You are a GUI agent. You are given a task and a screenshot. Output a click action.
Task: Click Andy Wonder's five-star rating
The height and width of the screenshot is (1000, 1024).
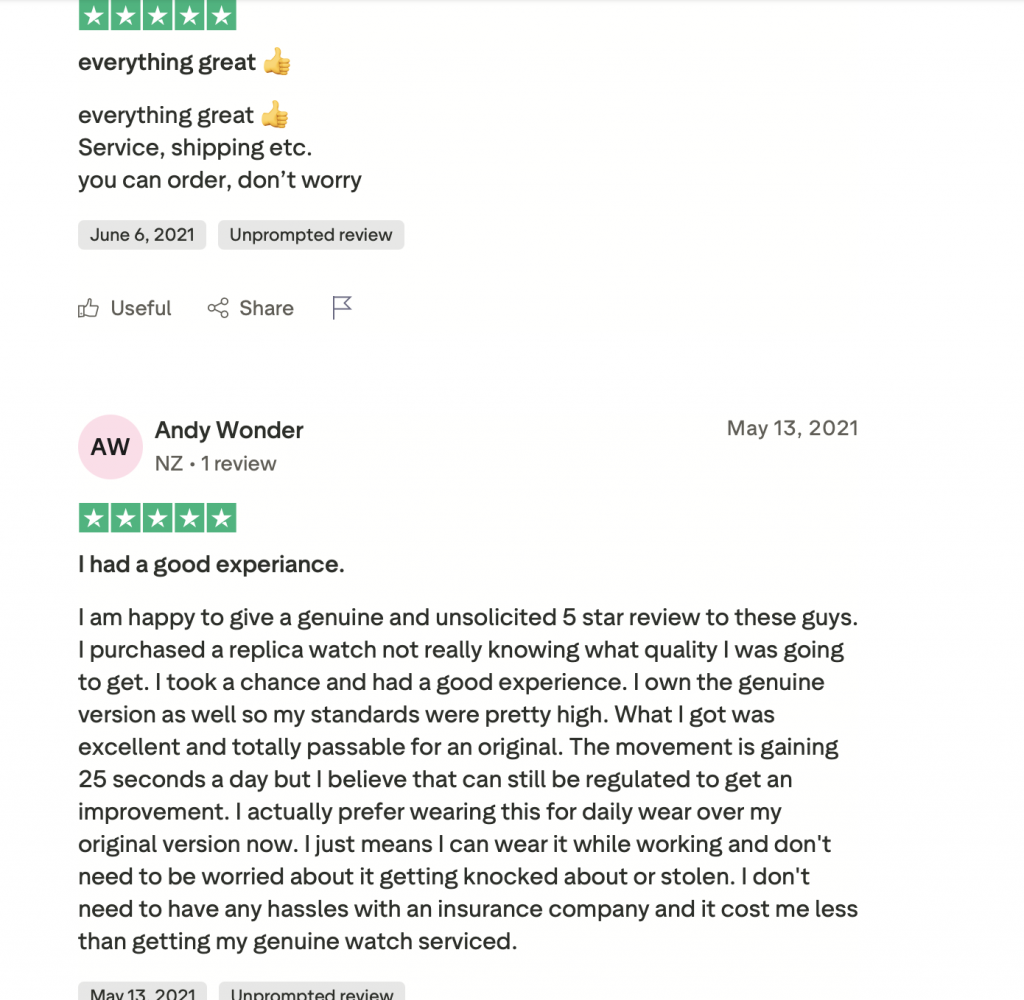pyautogui.click(x=157, y=518)
